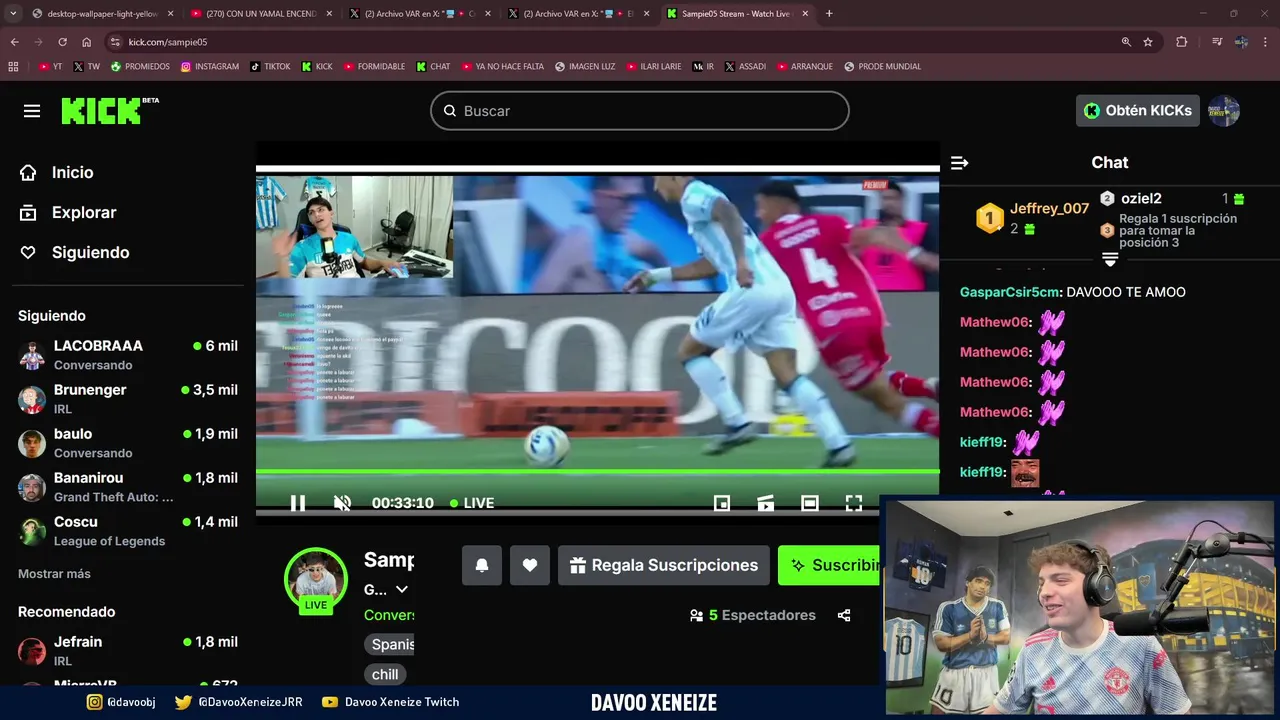Open browser extensions puzzle icon
The height and width of the screenshot is (720, 1280).
coord(1182,42)
